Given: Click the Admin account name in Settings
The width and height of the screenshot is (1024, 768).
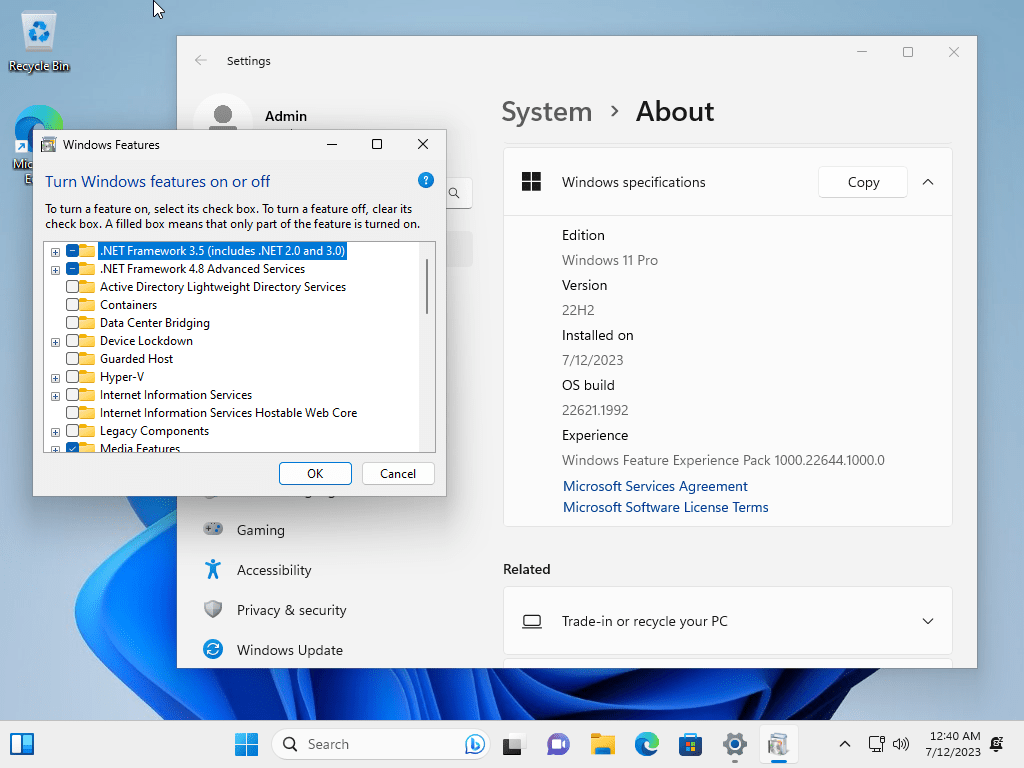Looking at the screenshot, I should tap(286, 116).
